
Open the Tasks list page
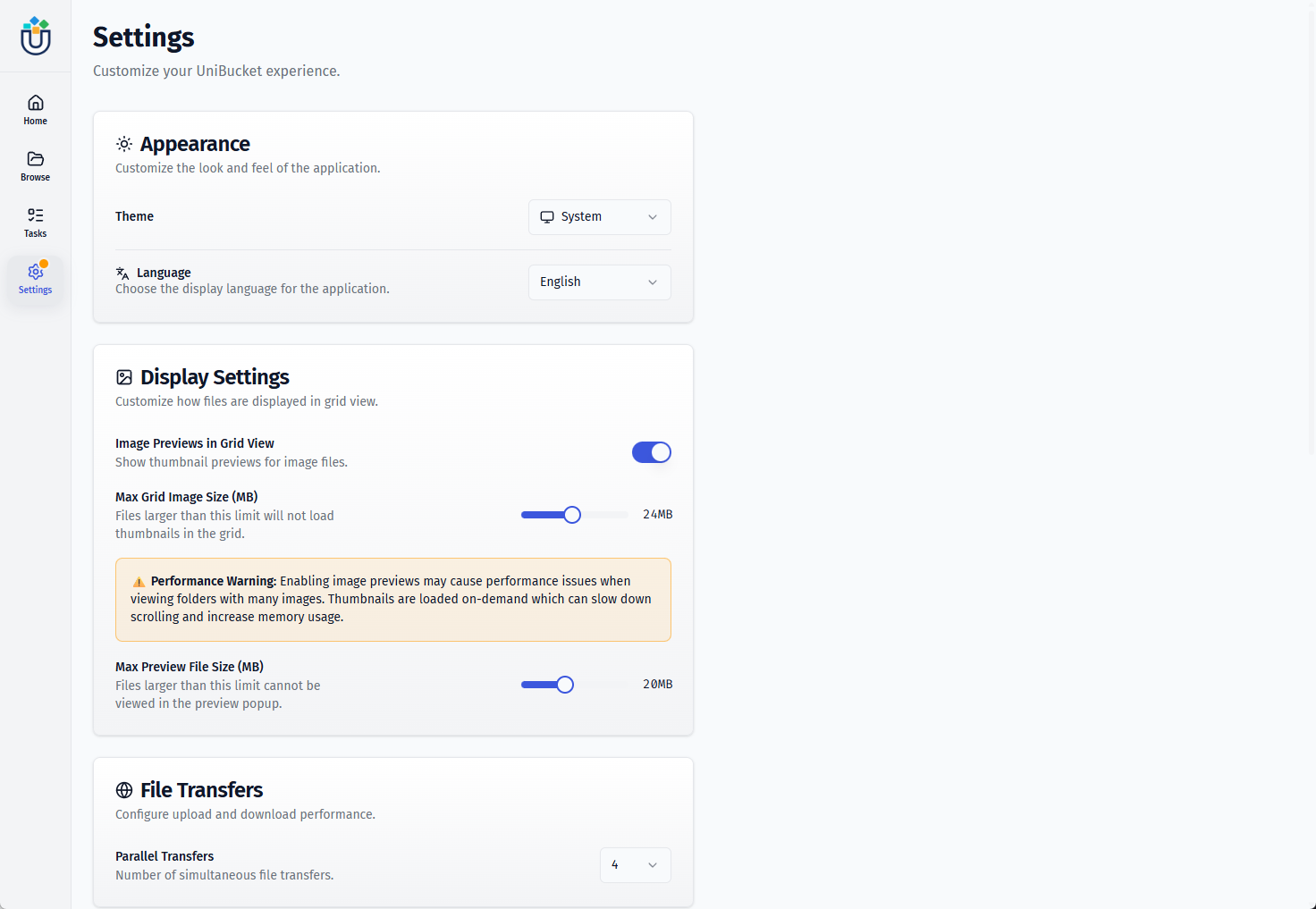(36, 222)
